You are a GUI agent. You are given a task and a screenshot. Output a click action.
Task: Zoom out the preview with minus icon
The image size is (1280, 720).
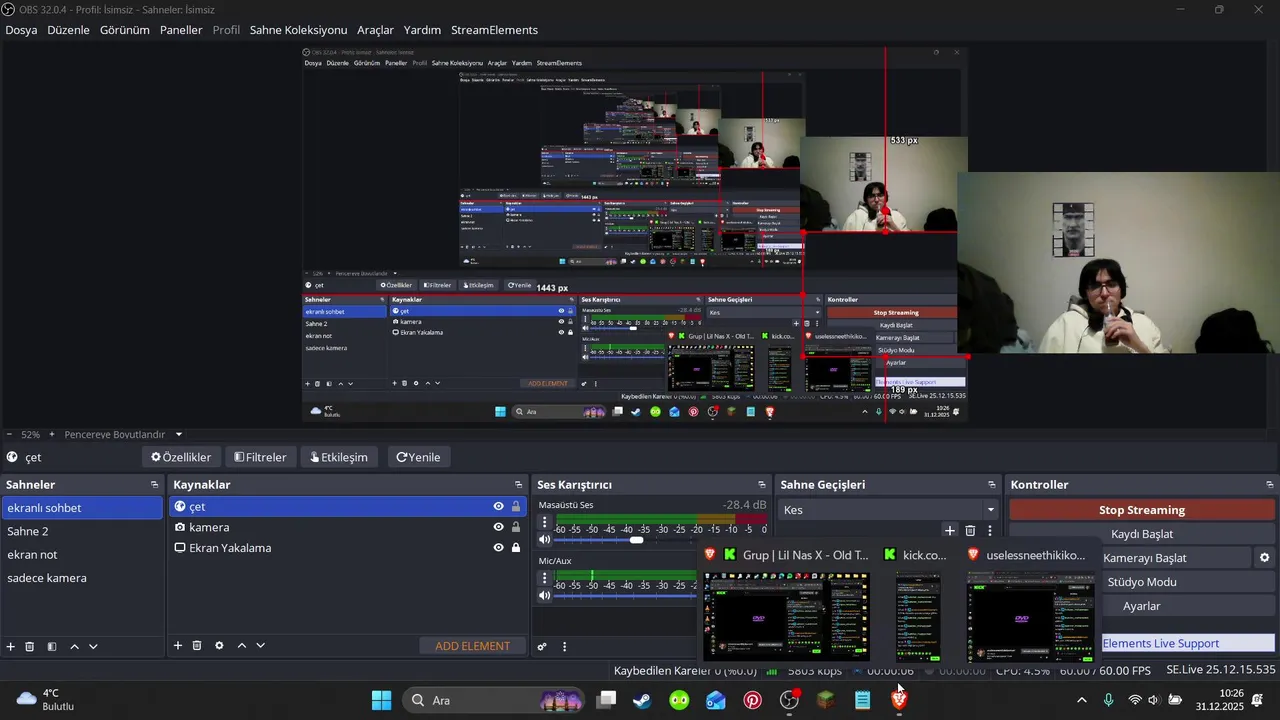(x=9, y=435)
